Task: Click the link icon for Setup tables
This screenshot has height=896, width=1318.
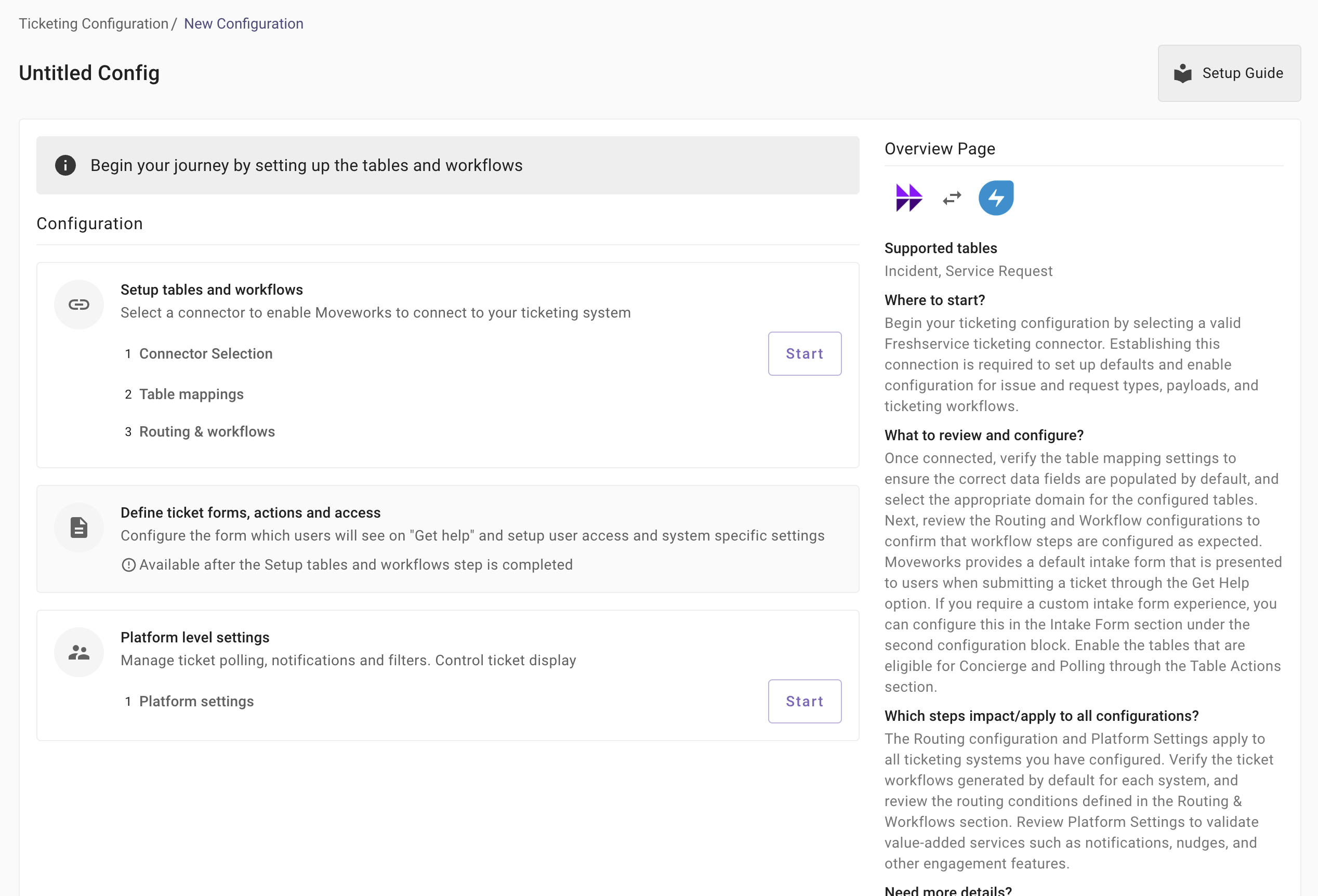Action: (79, 305)
